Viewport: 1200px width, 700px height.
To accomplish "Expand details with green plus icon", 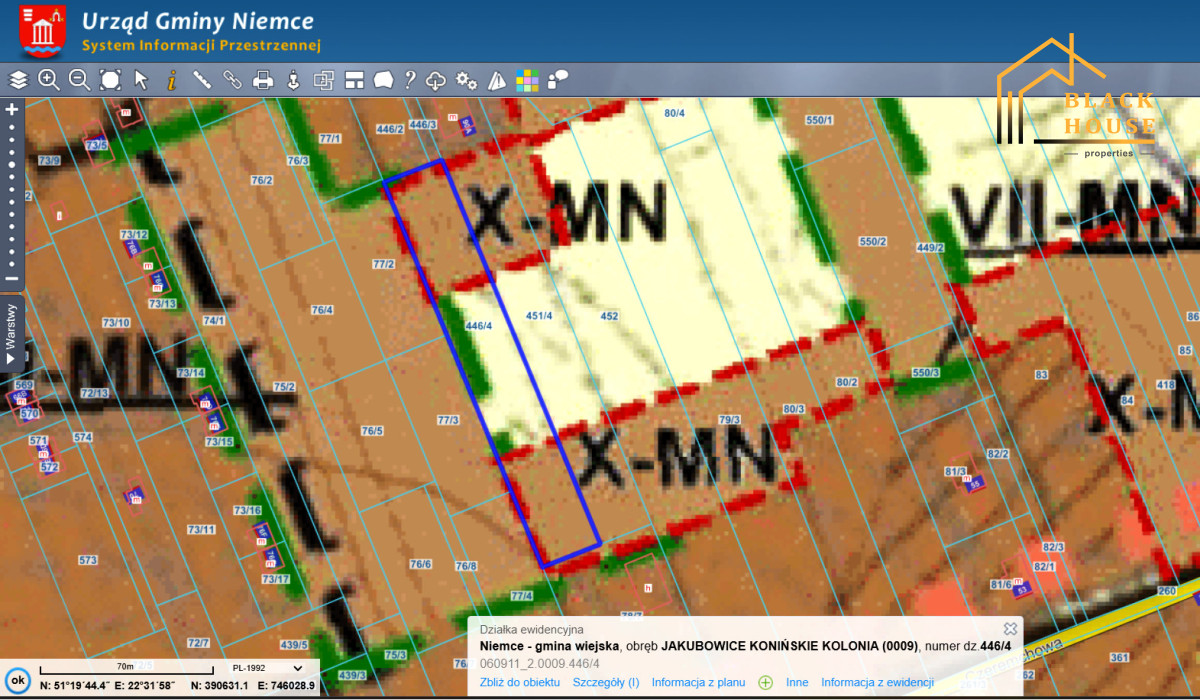I will [766, 683].
